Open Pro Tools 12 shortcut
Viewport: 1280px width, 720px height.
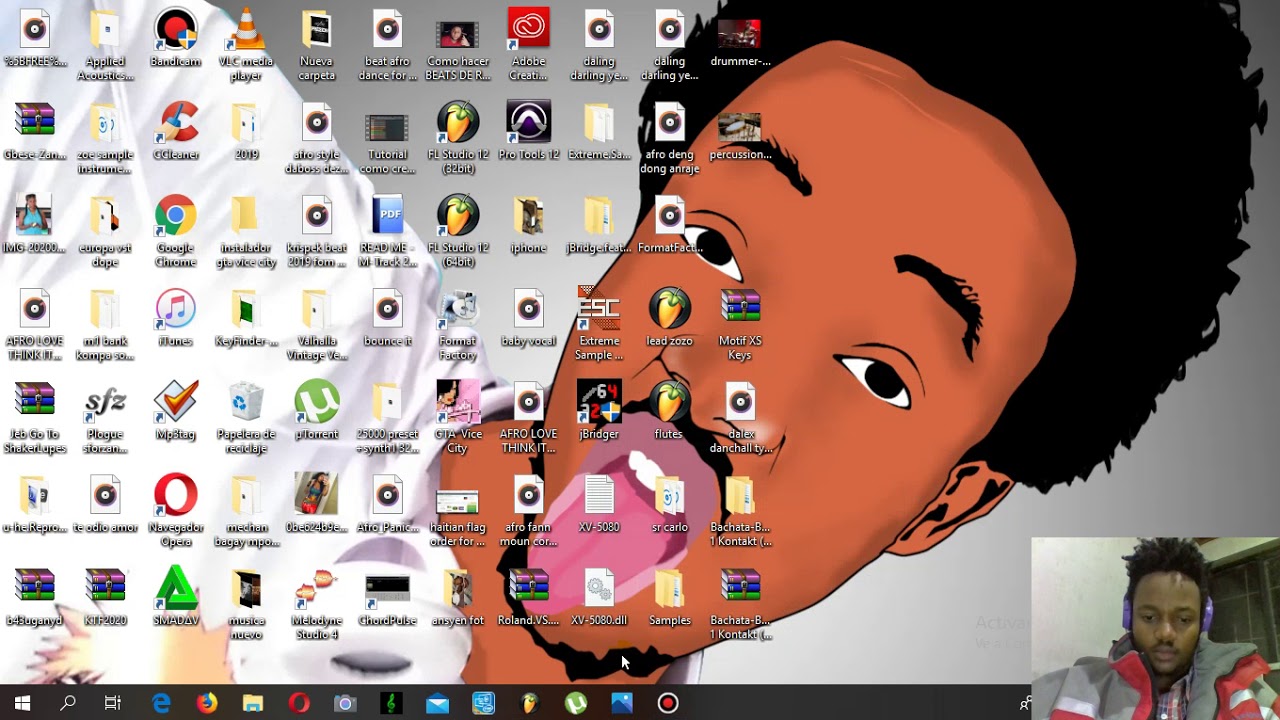(528, 131)
